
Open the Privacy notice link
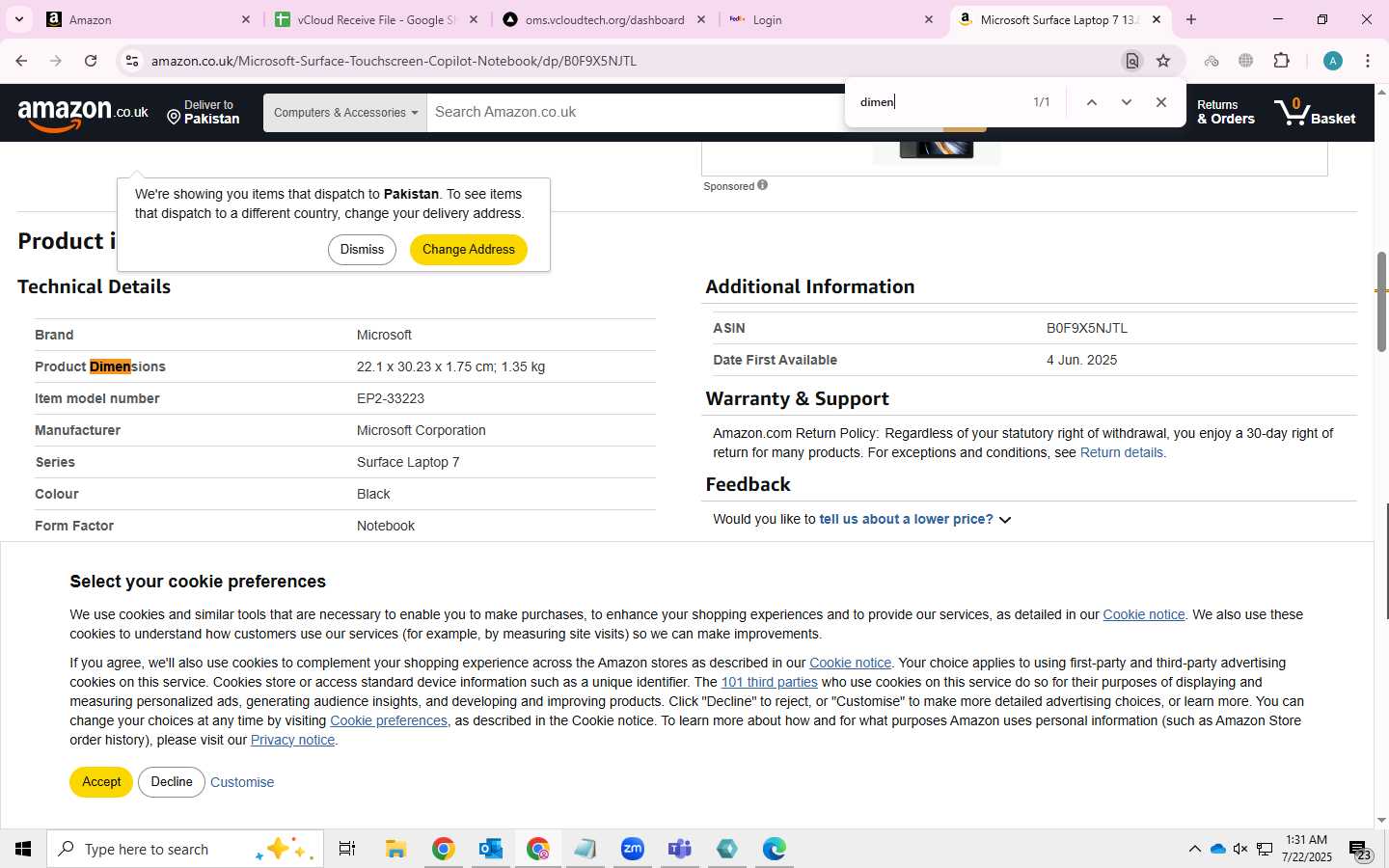click(x=292, y=740)
